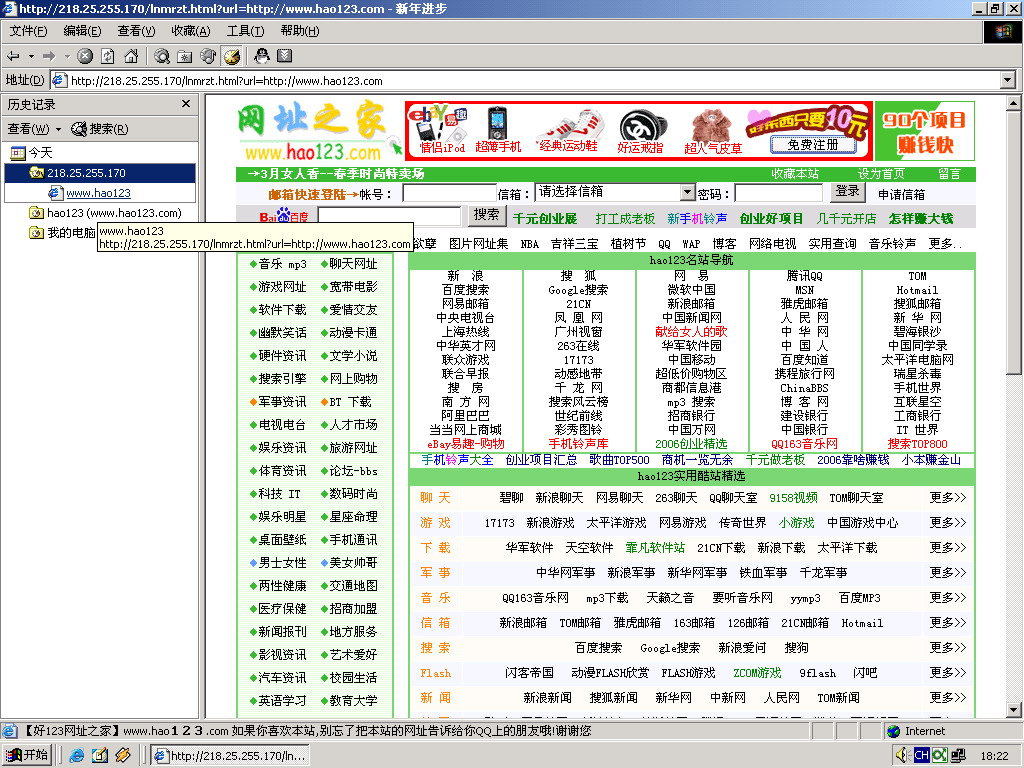Expand the 我的电脑 history folder

point(62,232)
